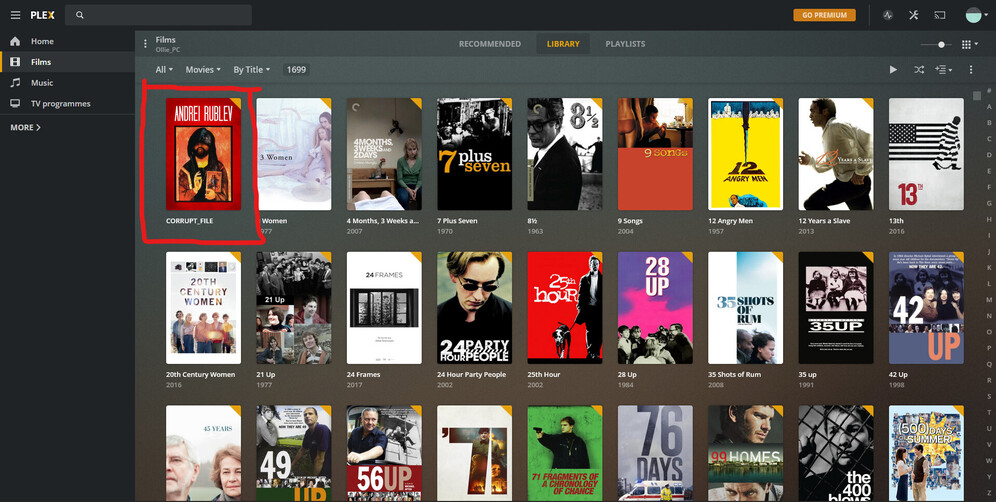Switch to the Recommended tab
Image resolution: width=996 pixels, height=502 pixels.
click(x=490, y=44)
